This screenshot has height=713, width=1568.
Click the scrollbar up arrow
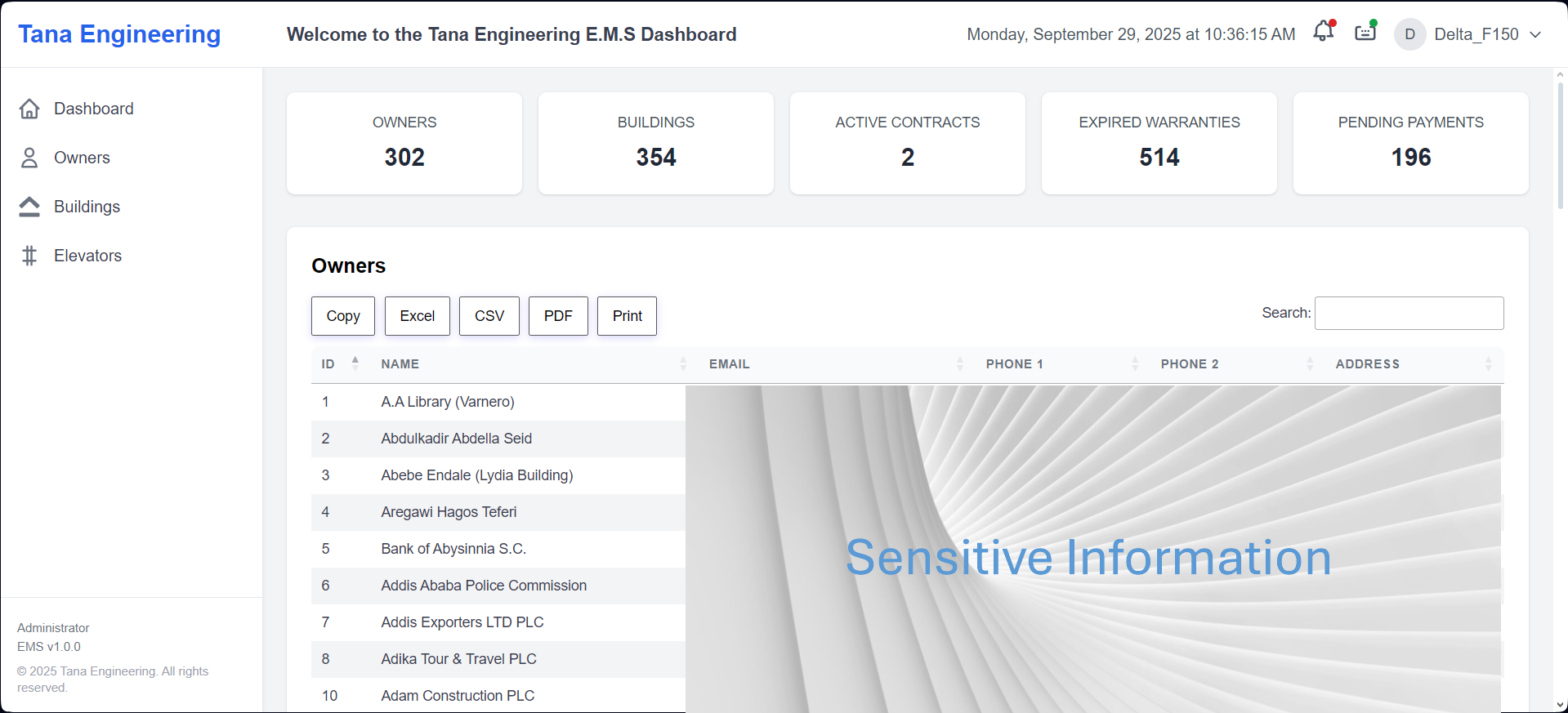coord(1560,74)
